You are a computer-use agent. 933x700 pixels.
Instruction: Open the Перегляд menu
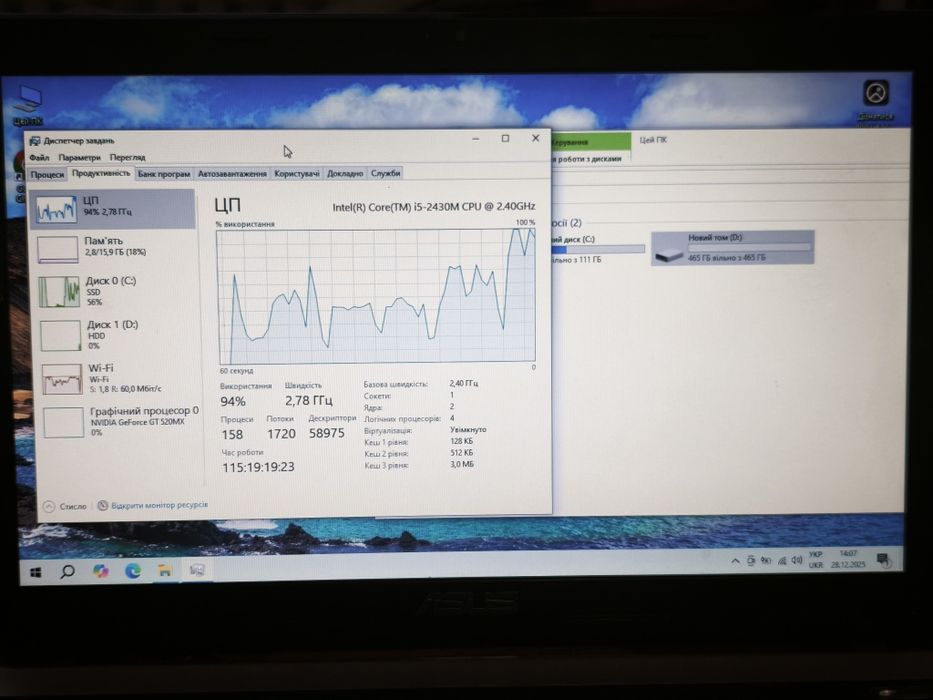click(127, 158)
